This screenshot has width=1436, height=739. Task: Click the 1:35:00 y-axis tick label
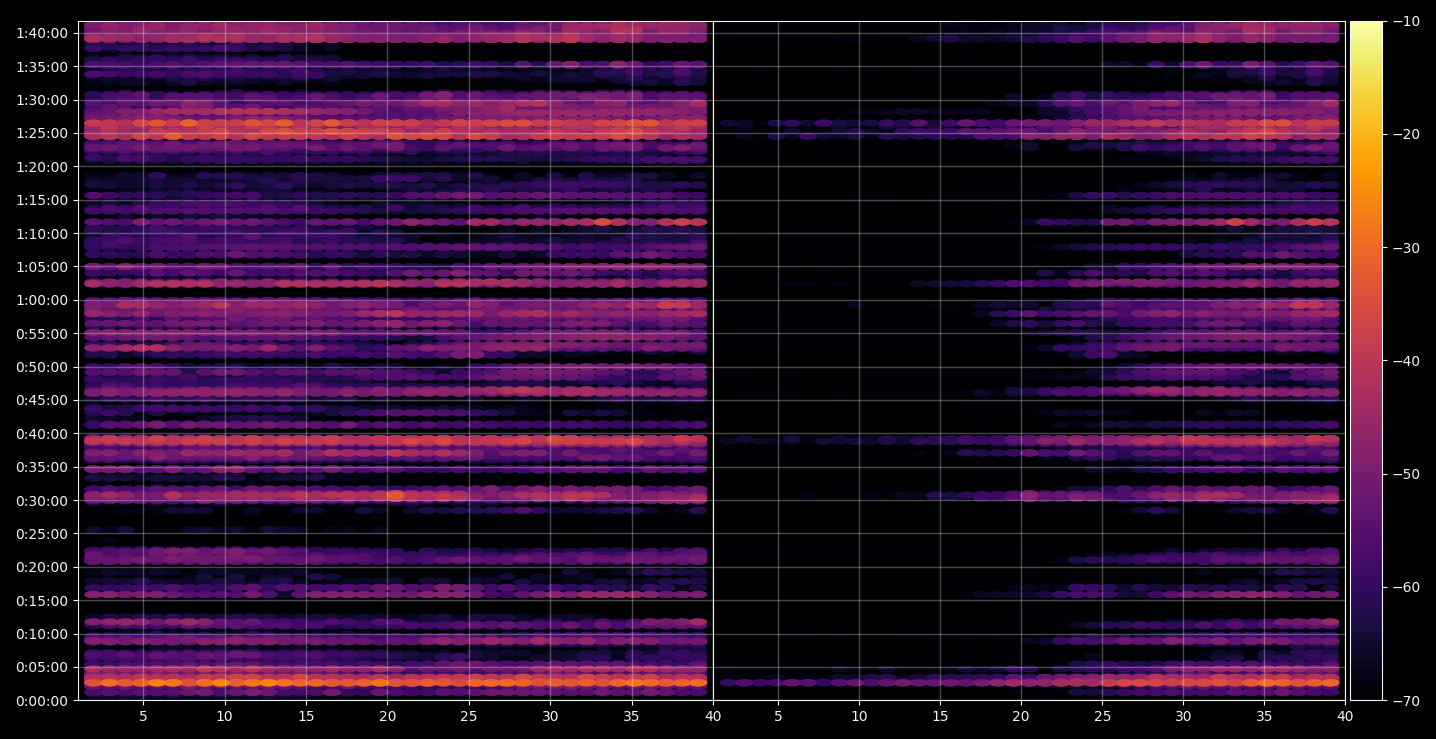tap(41, 67)
